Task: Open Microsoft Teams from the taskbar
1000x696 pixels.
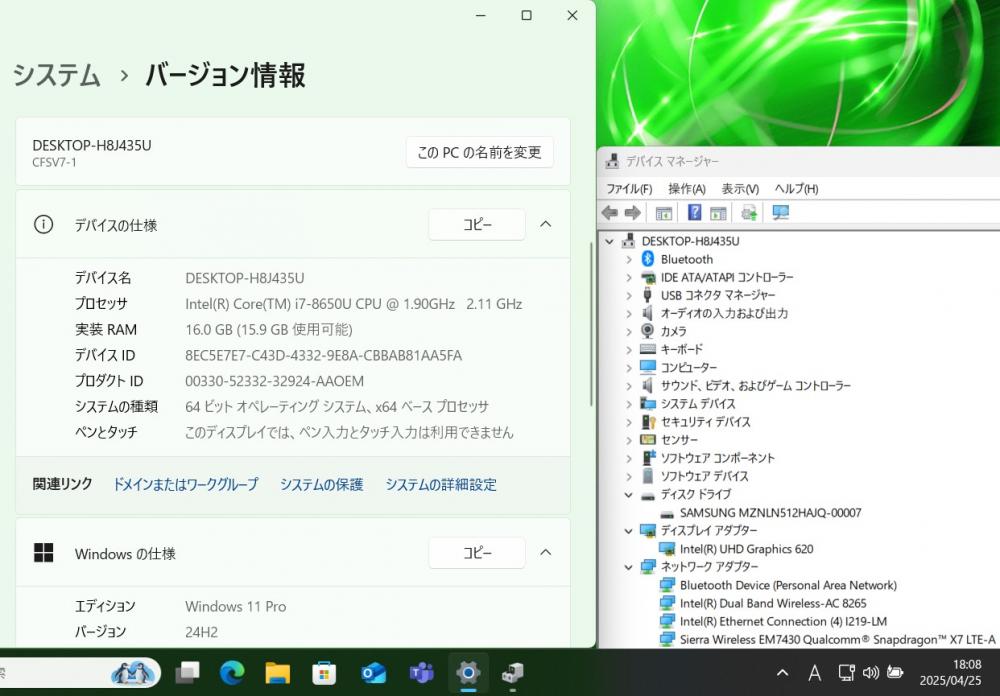Action: (x=421, y=672)
